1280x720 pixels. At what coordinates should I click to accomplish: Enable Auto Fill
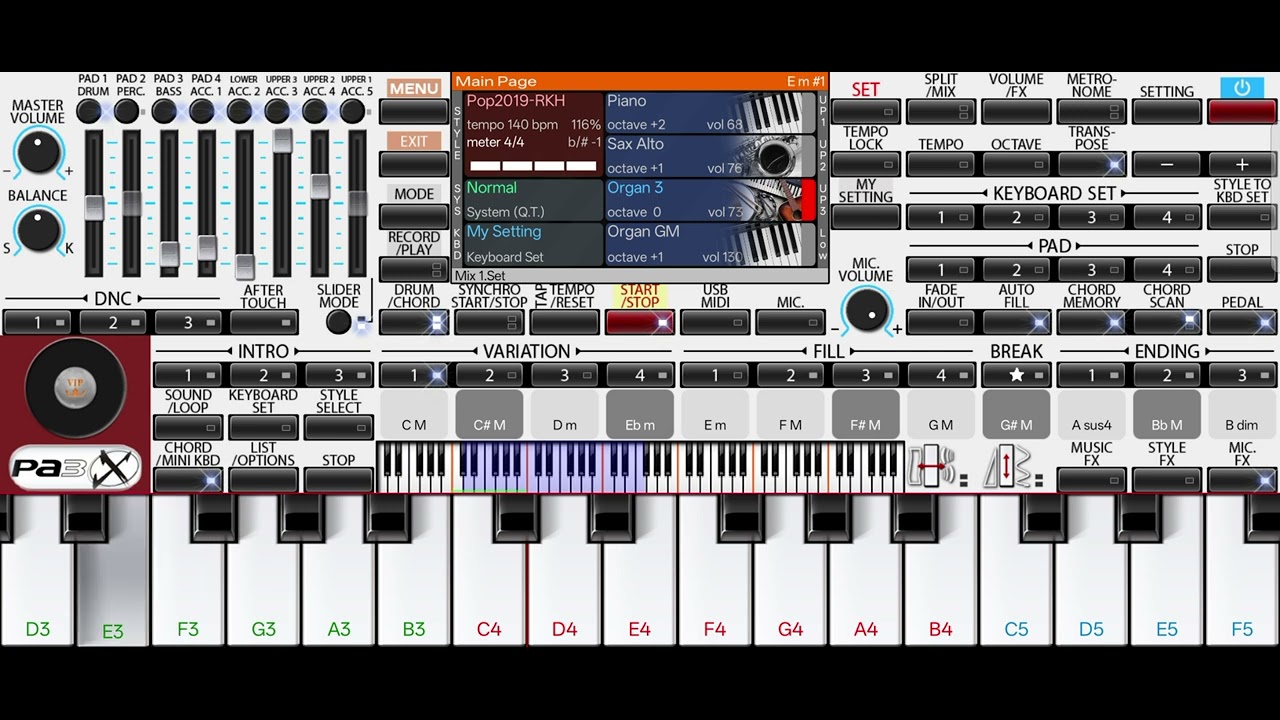pos(1016,322)
